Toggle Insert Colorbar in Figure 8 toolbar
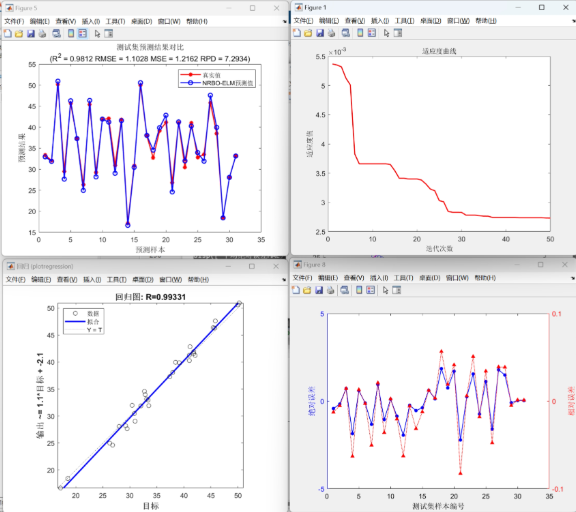 359,290
